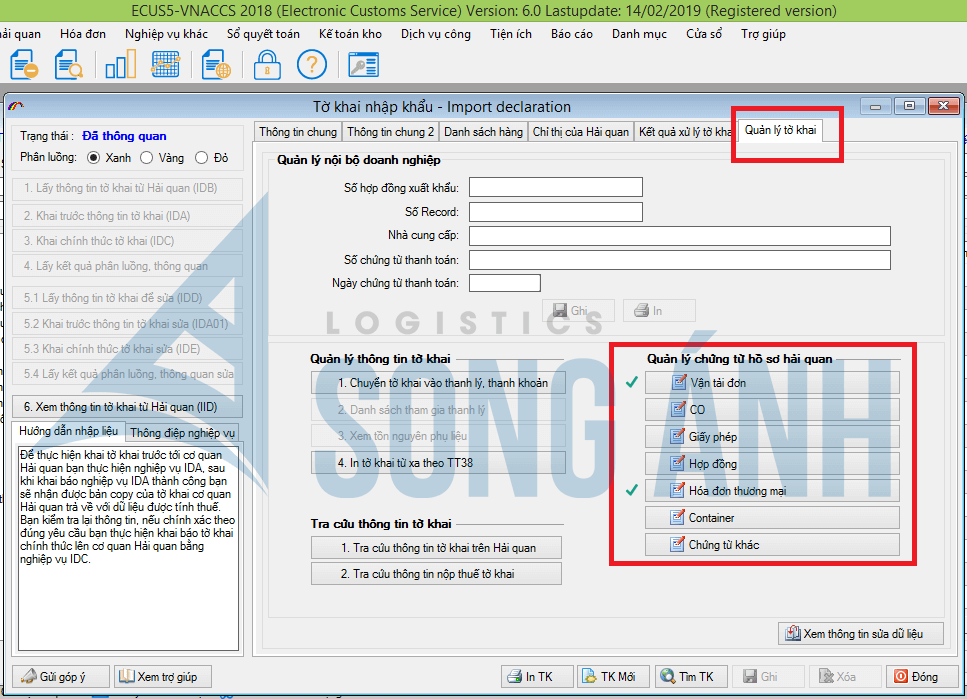Click the document search toolbar icon
Image resolution: width=967 pixels, height=699 pixels.
click(x=69, y=65)
